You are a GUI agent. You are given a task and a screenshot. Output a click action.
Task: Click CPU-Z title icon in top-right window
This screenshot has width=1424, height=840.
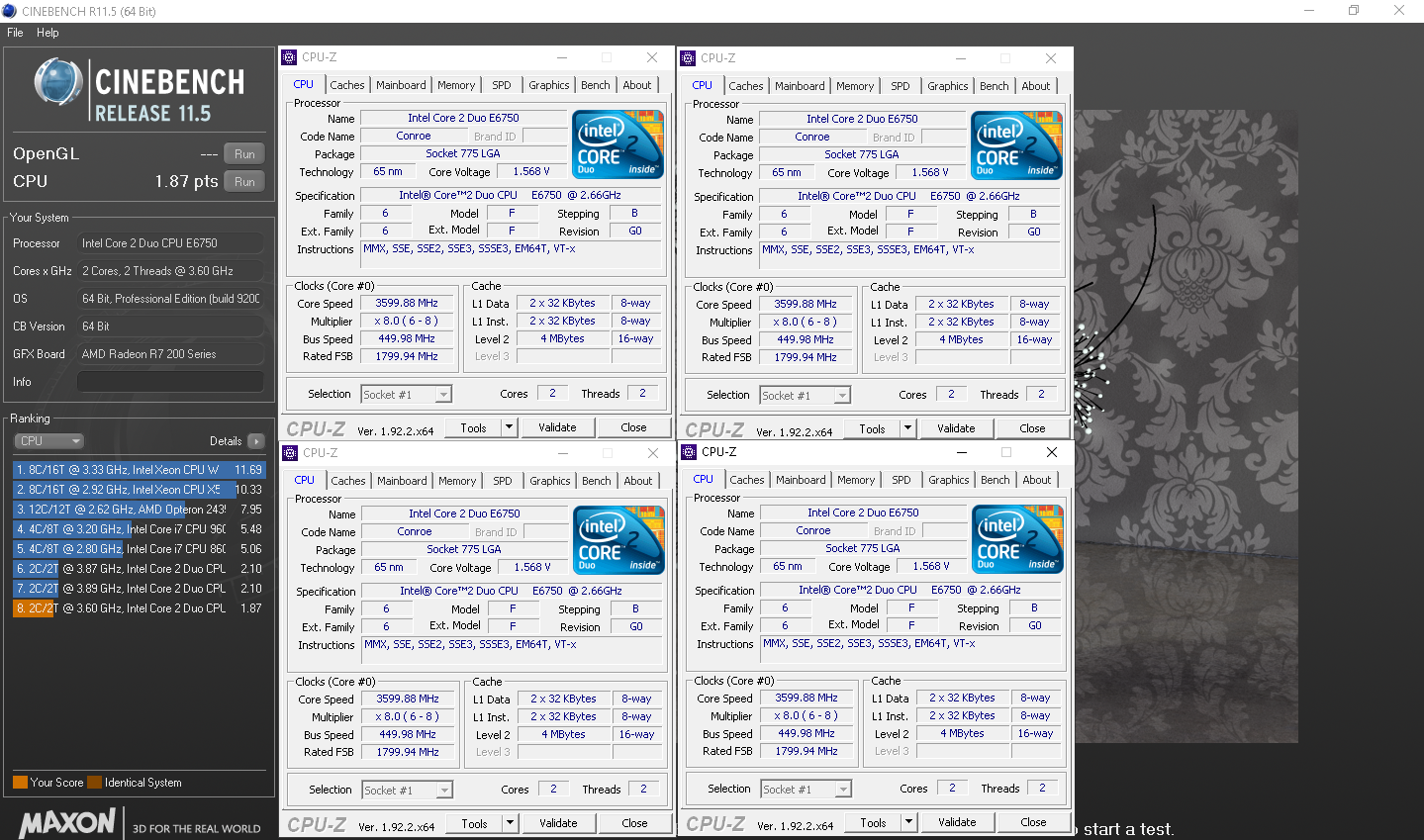coord(689,58)
